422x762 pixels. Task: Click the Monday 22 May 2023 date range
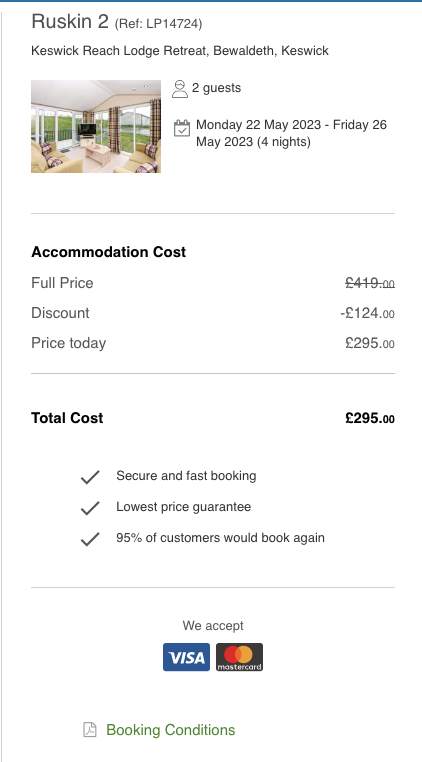point(292,133)
